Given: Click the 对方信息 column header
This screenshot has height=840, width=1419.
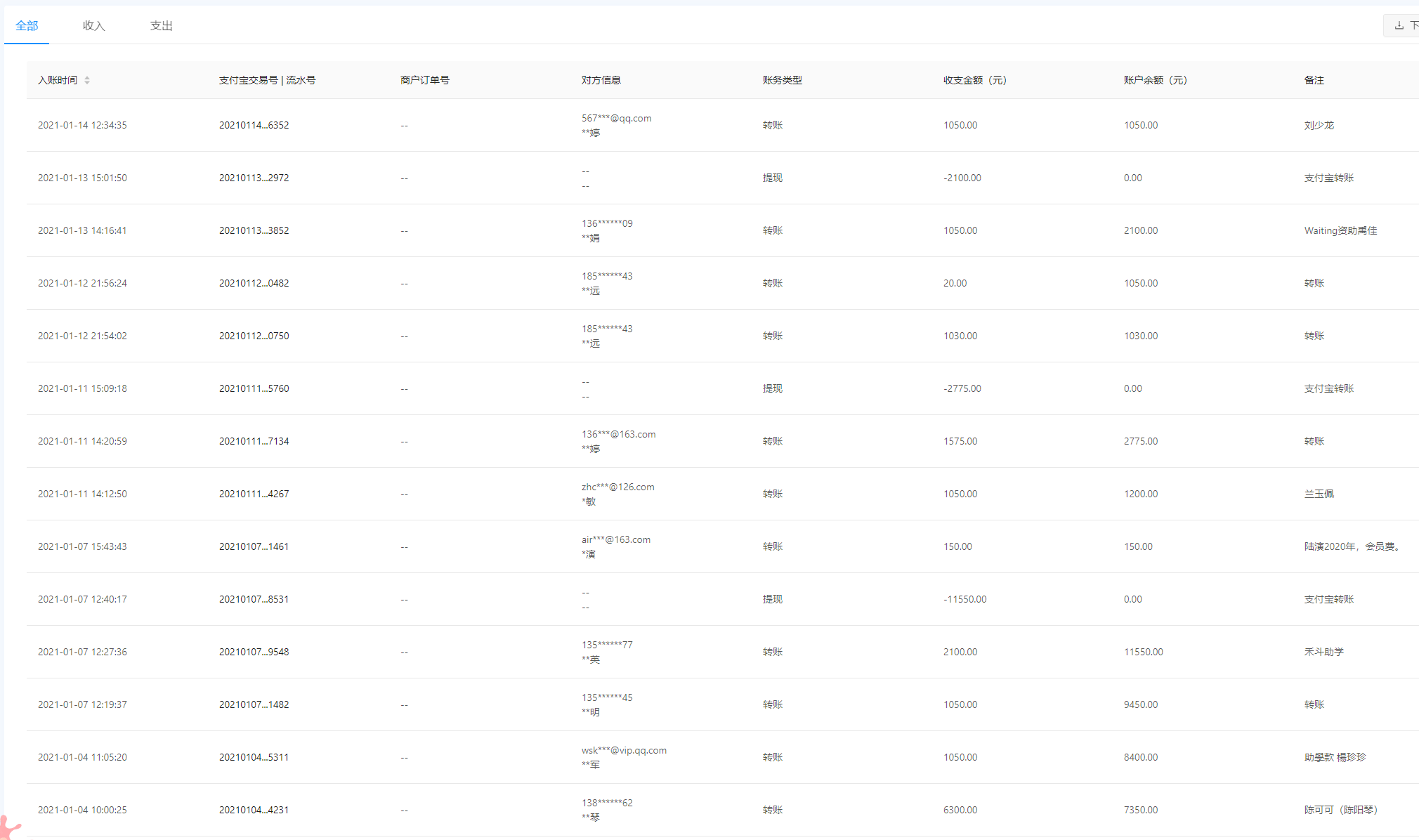Looking at the screenshot, I should coord(601,80).
